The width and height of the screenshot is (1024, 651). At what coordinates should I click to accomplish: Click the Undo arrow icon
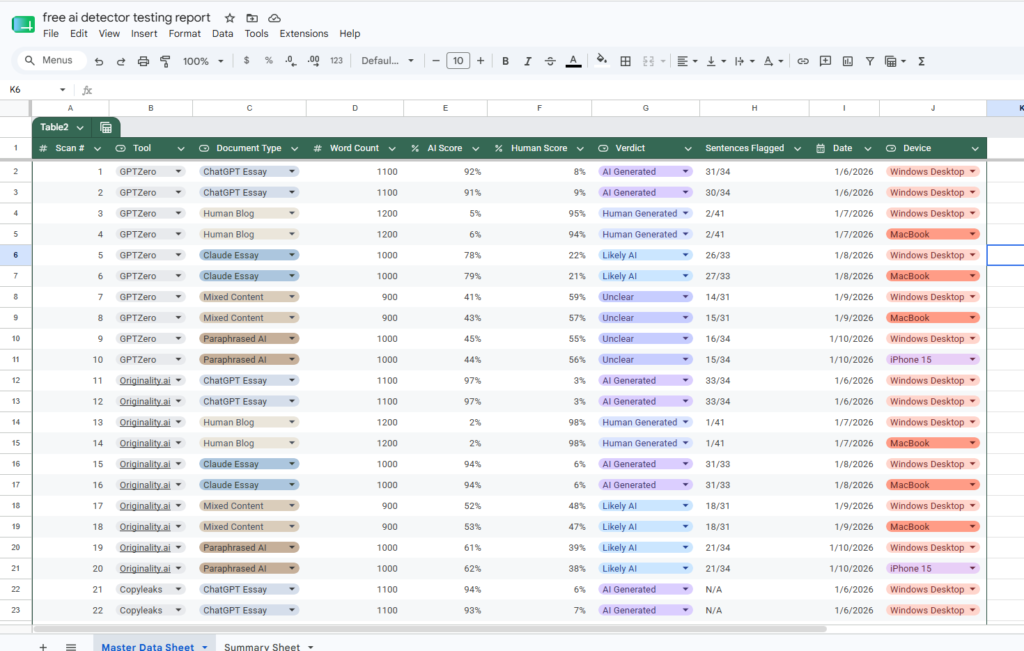click(x=99, y=61)
